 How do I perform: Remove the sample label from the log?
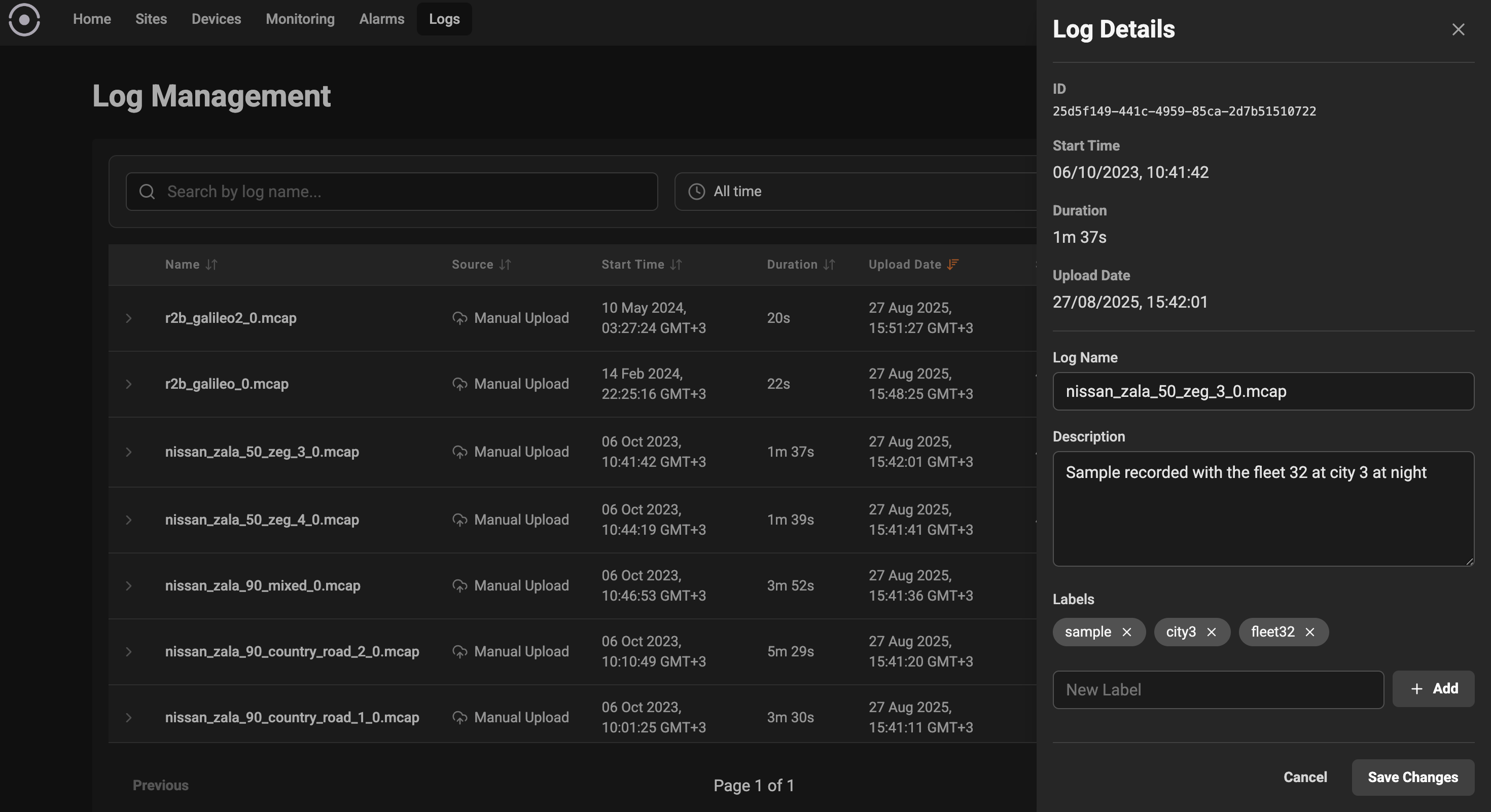point(1127,632)
